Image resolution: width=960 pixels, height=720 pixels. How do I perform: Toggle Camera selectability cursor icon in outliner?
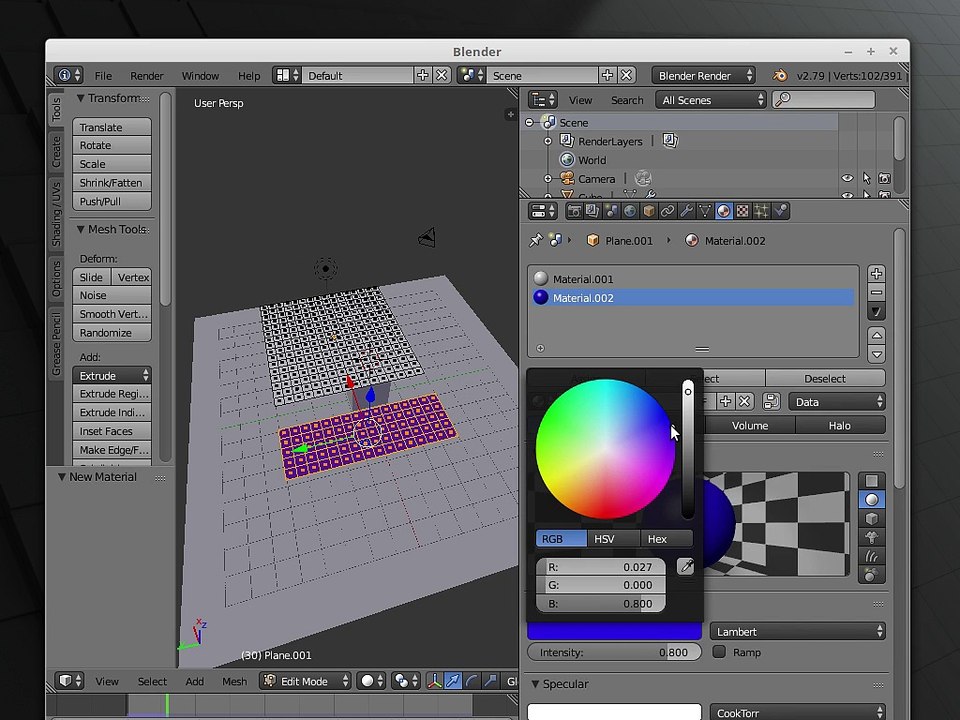click(866, 178)
